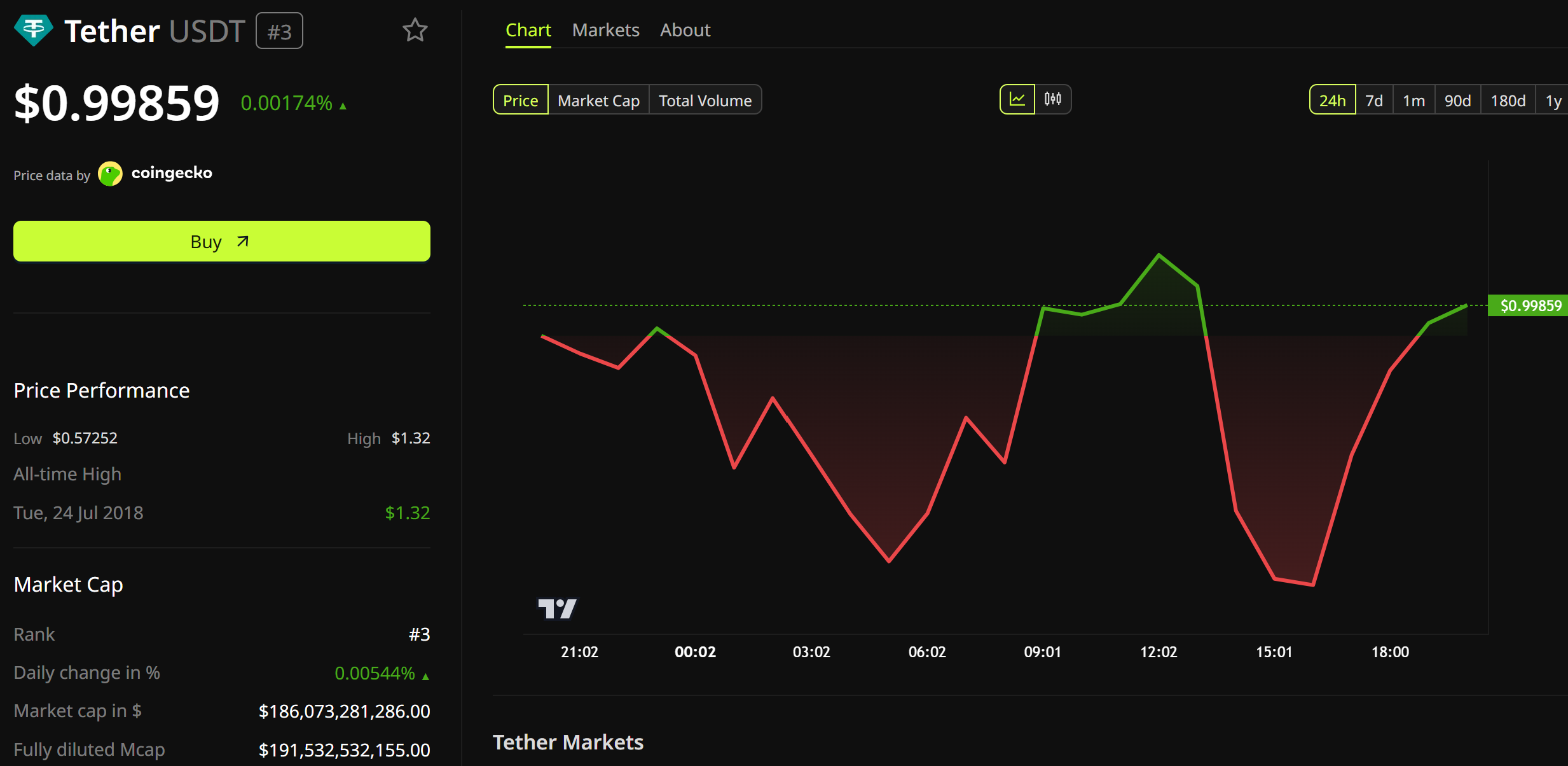
Task: Click the Price Performance heading
Action: click(x=102, y=390)
